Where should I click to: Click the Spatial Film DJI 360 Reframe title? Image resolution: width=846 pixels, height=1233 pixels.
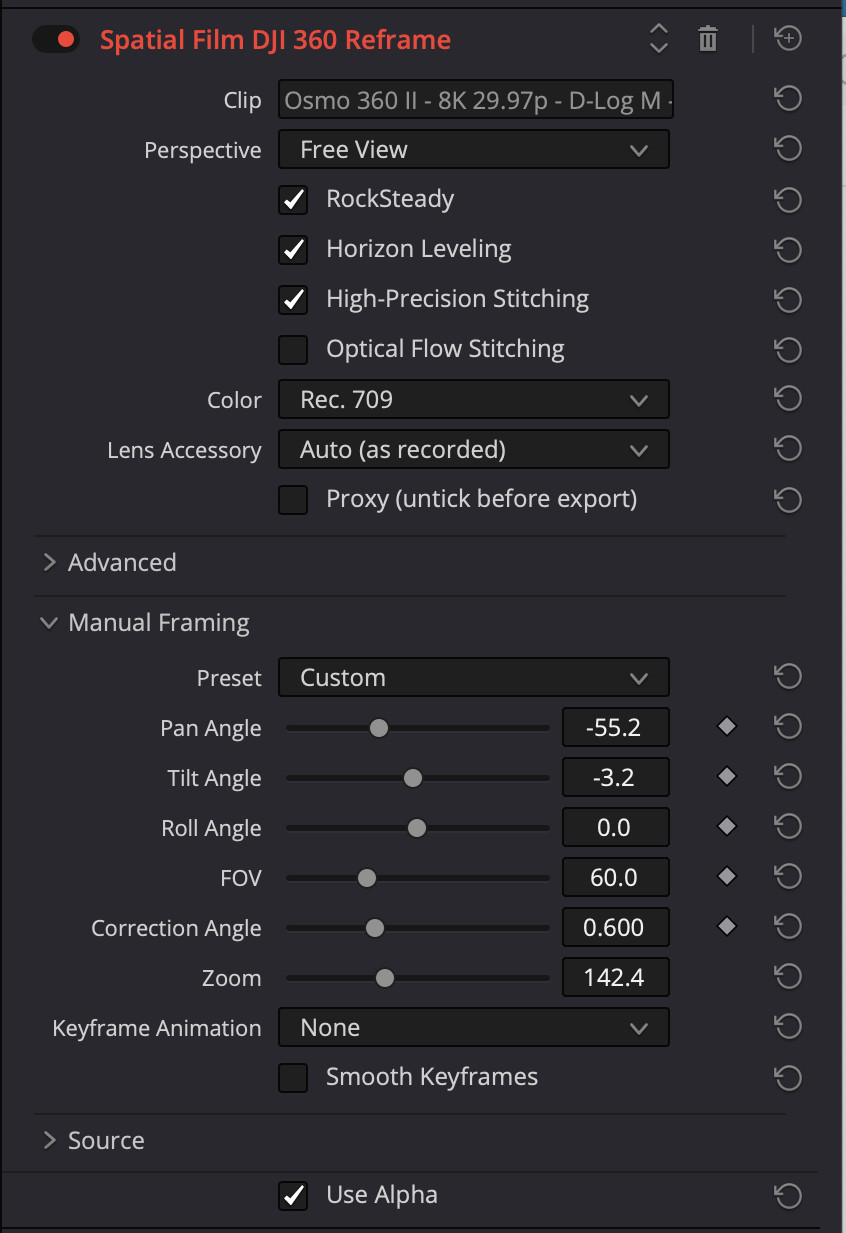click(x=275, y=40)
